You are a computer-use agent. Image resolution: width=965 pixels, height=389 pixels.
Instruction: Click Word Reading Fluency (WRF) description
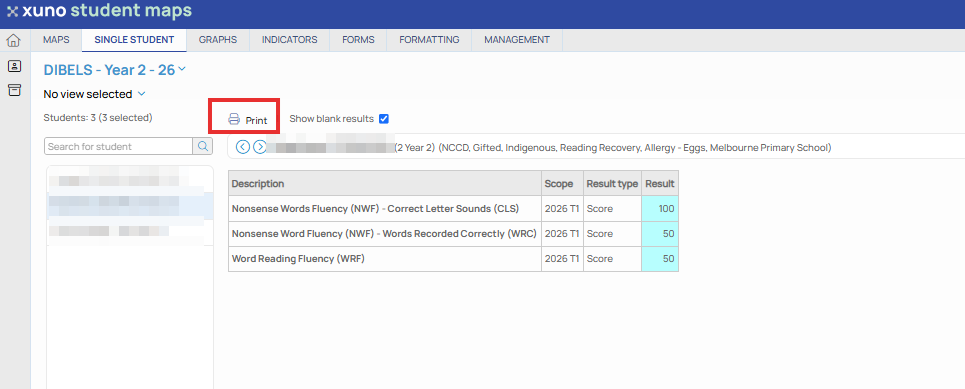tap(298, 259)
